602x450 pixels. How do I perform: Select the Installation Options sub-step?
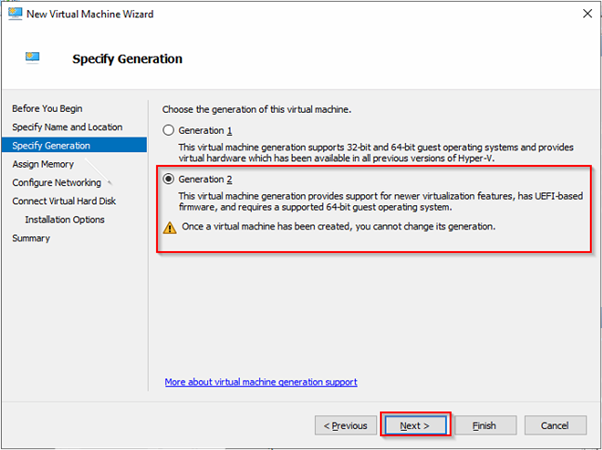point(65,219)
